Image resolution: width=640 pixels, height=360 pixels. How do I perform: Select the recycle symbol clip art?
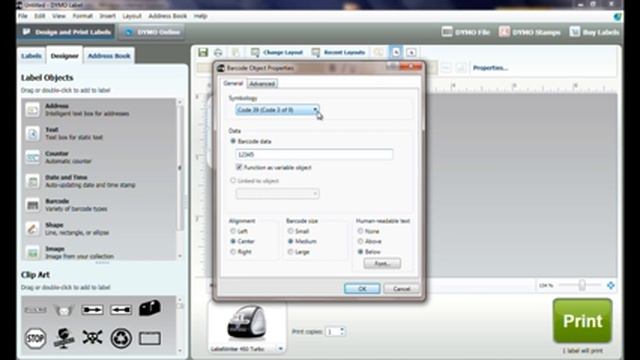point(121,338)
